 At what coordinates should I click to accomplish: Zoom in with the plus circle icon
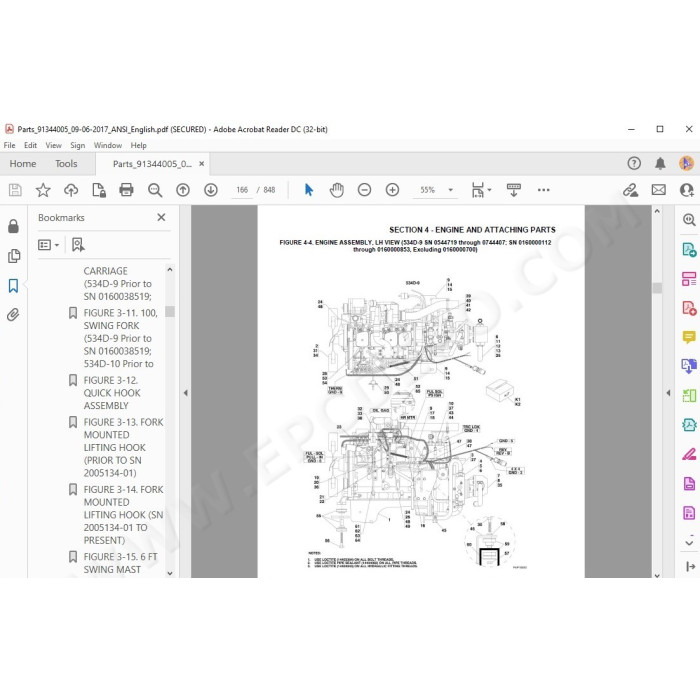392,190
